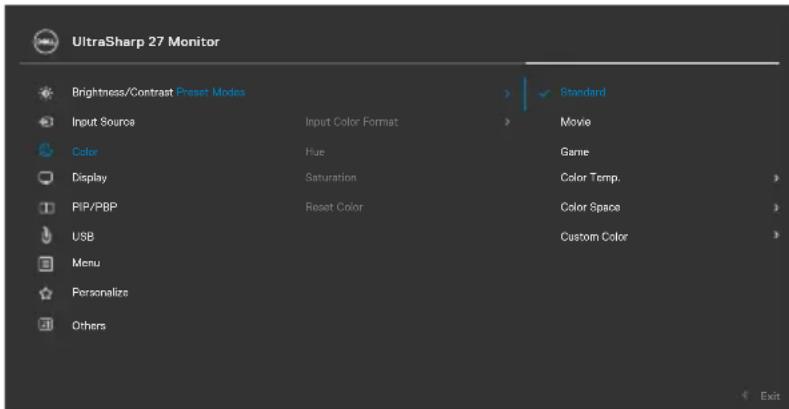
Task: Click the Standard checkmark
Action: (x=543, y=94)
